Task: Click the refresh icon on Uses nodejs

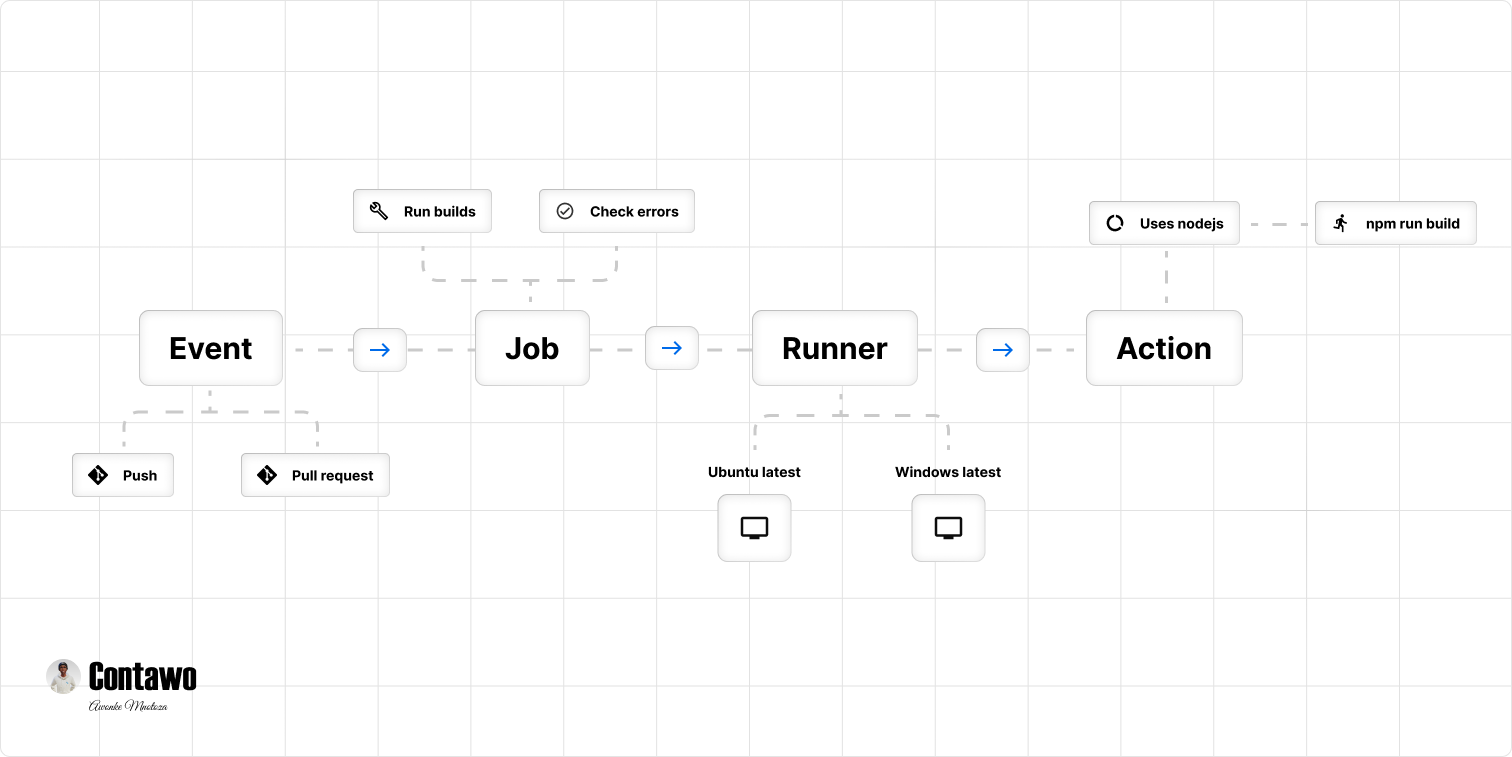Action: pyautogui.click(x=1115, y=223)
